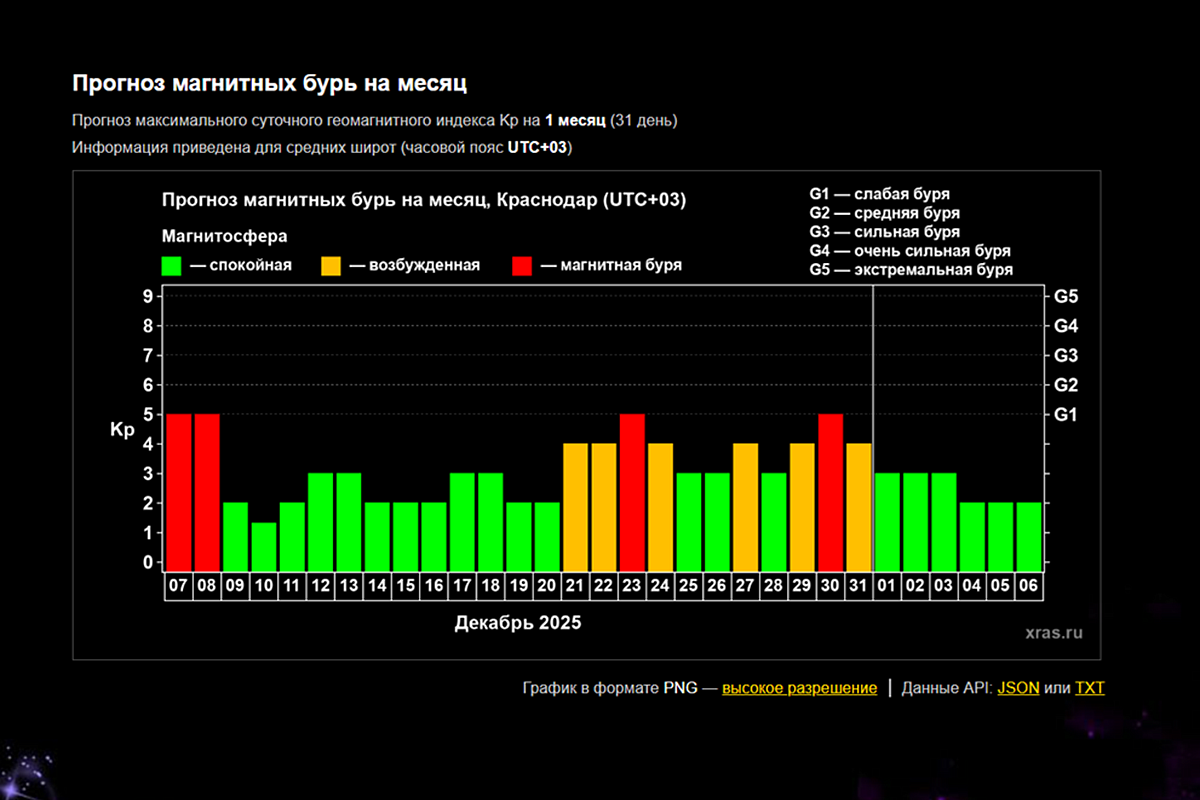
Task: Click the G5 label on right axis
Action: coord(1065,297)
